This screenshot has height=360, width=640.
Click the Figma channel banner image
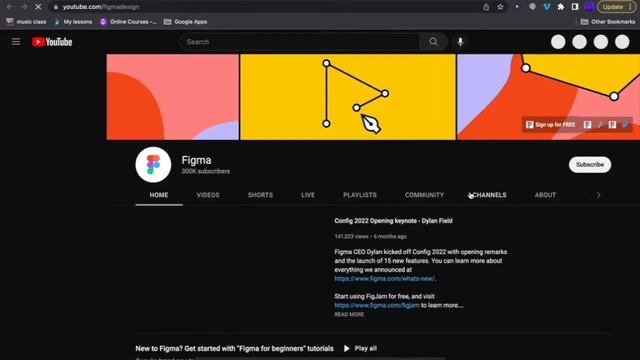point(373,97)
